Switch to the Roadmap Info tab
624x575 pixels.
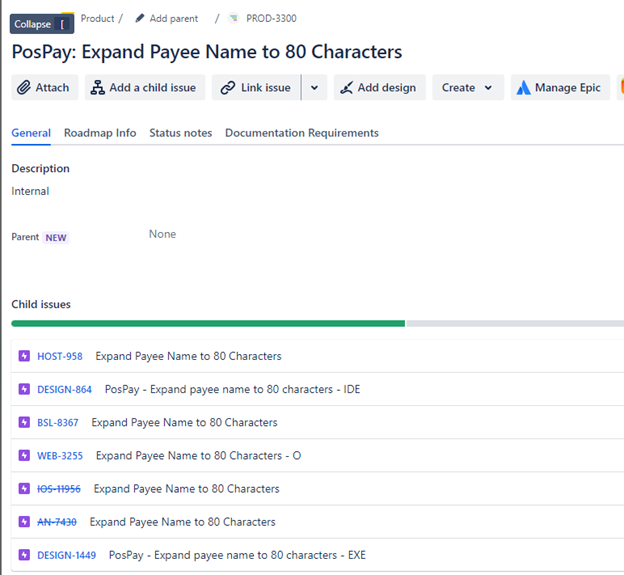[100, 133]
